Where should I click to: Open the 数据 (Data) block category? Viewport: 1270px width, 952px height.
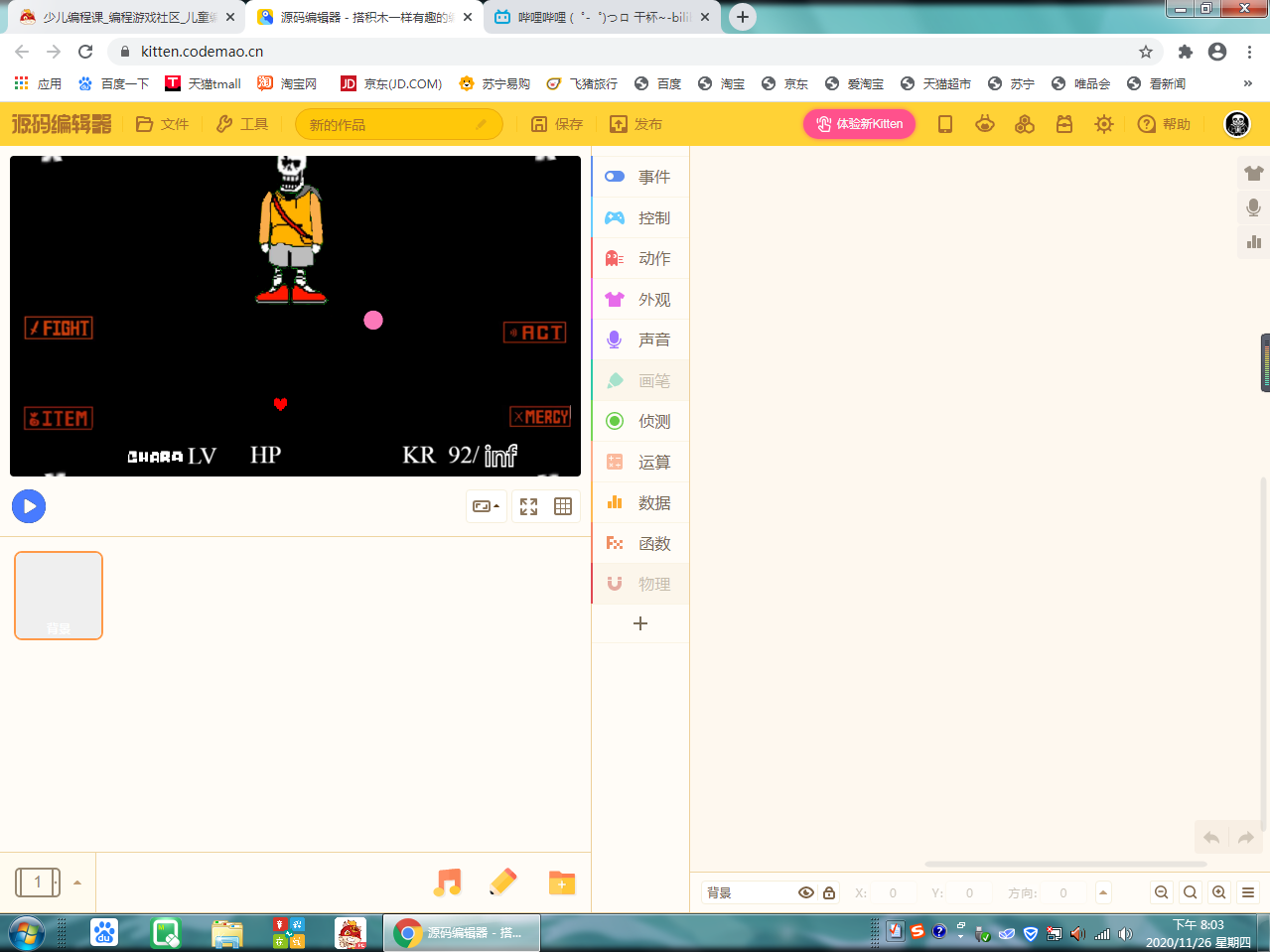click(640, 502)
